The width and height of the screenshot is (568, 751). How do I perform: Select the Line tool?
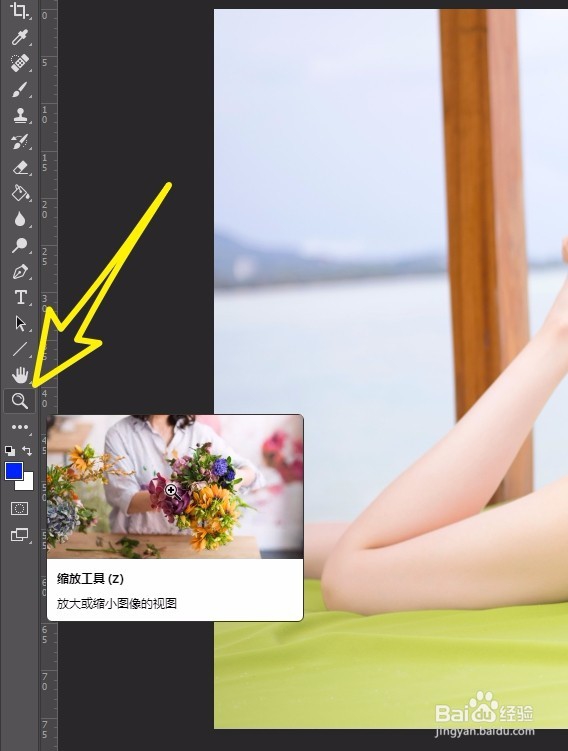click(x=20, y=349)
